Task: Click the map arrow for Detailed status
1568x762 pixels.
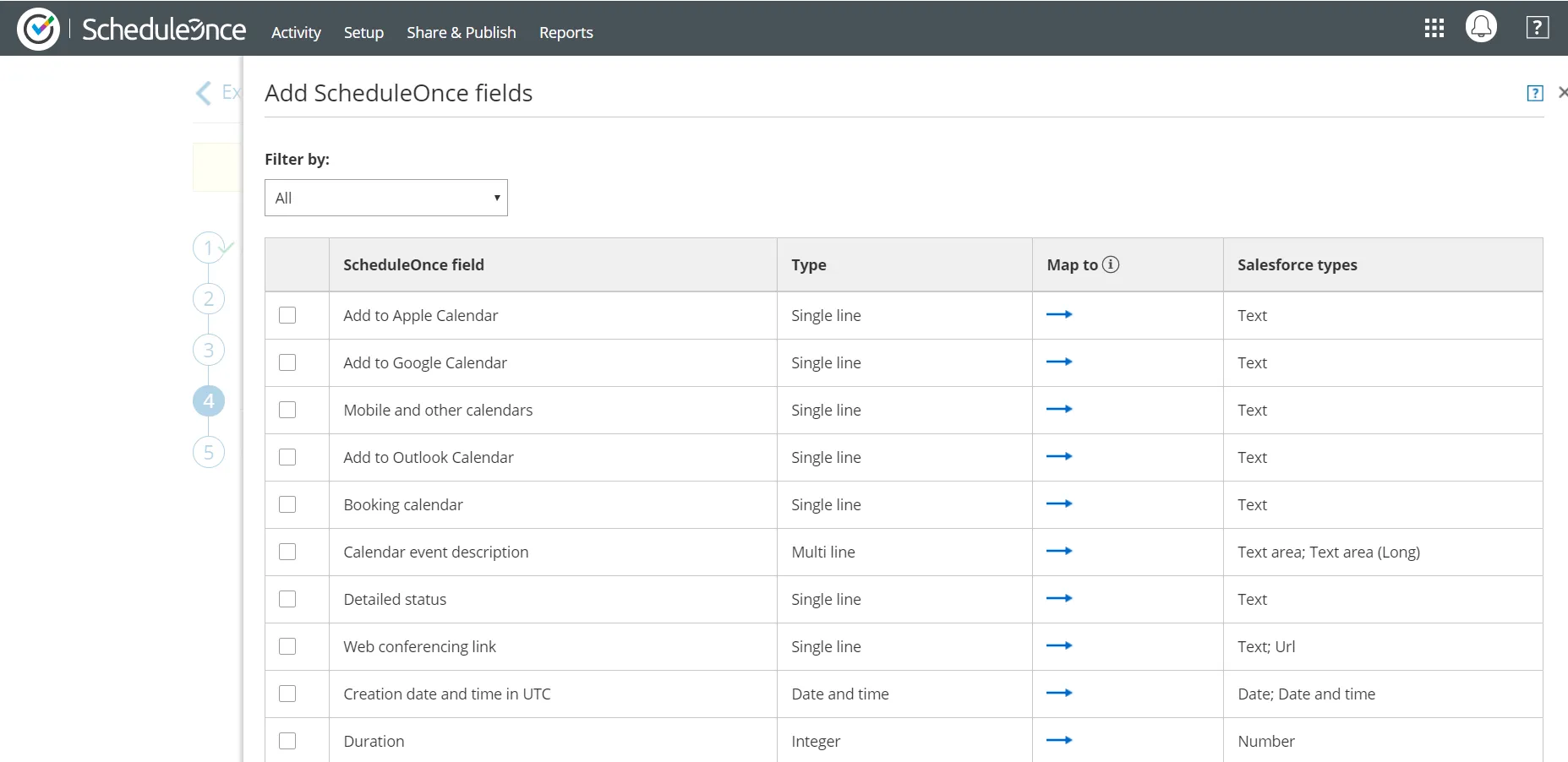Action: click(x=1059, y=598)
